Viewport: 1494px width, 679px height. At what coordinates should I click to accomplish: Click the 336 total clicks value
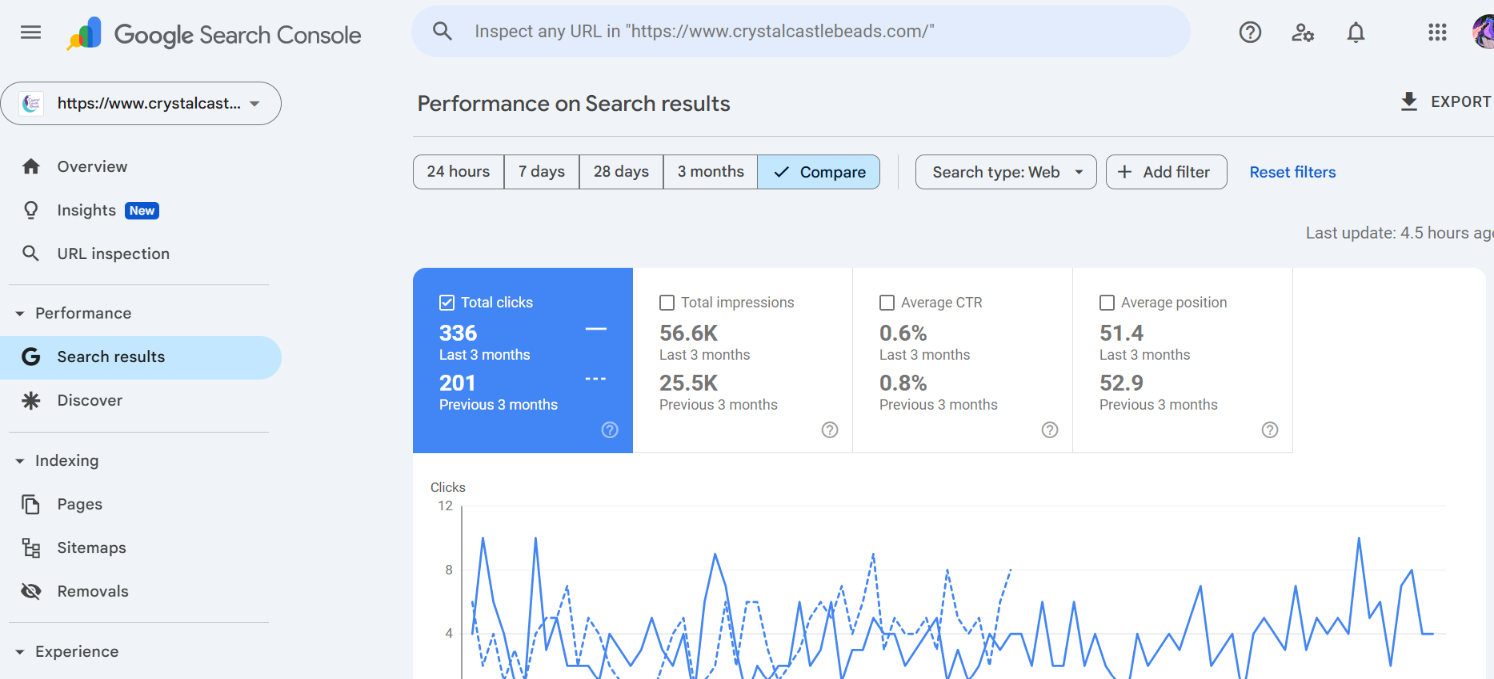[458, 333]
